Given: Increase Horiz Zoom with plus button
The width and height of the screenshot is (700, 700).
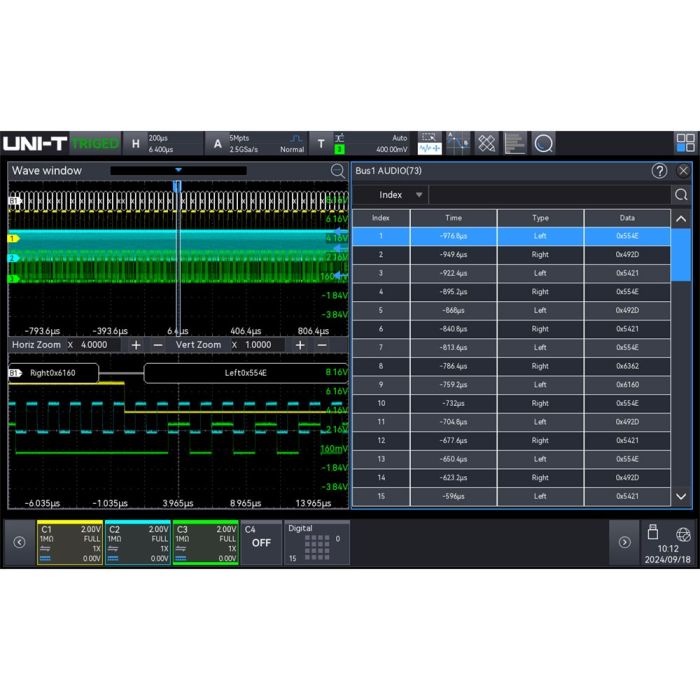Looking at the screenshot, I should pyautogui.click(x=135, y=344).
